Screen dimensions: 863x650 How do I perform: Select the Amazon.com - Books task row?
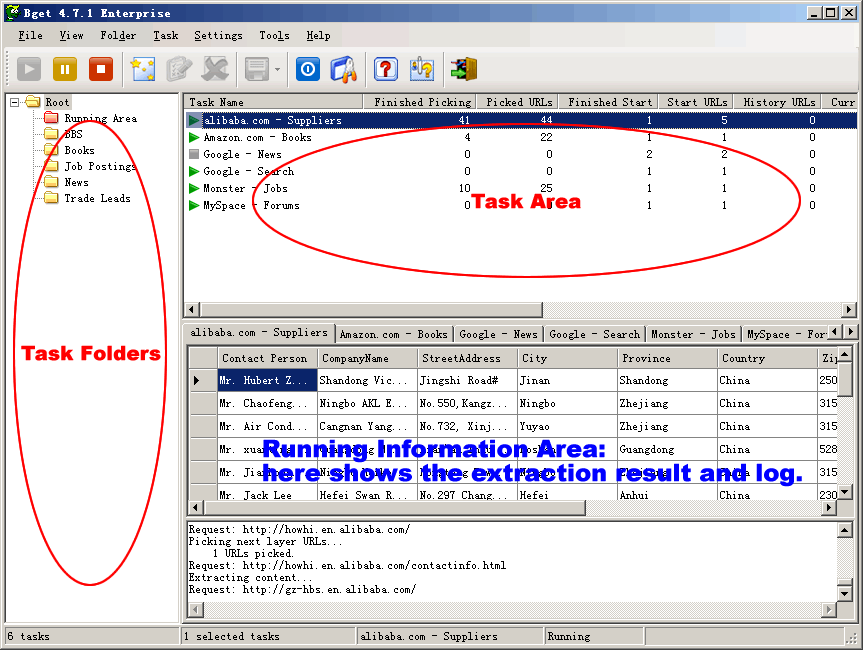click(x=521, y=137)
